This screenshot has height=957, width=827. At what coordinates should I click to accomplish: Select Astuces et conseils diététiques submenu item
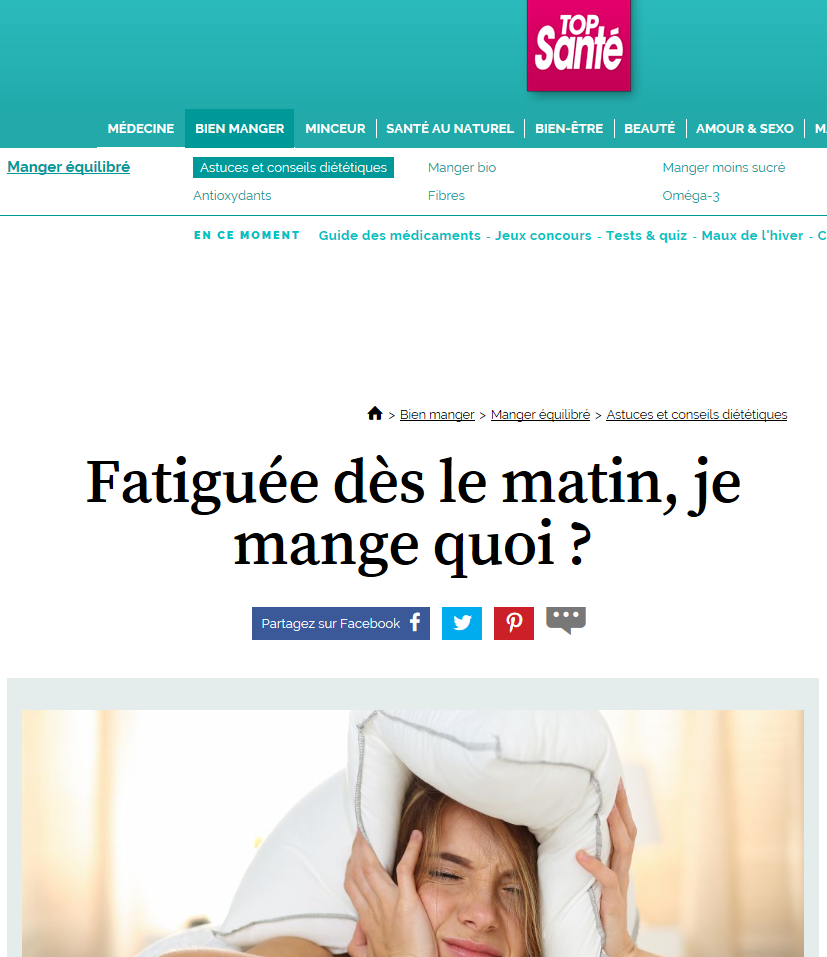tap(293, 167)
